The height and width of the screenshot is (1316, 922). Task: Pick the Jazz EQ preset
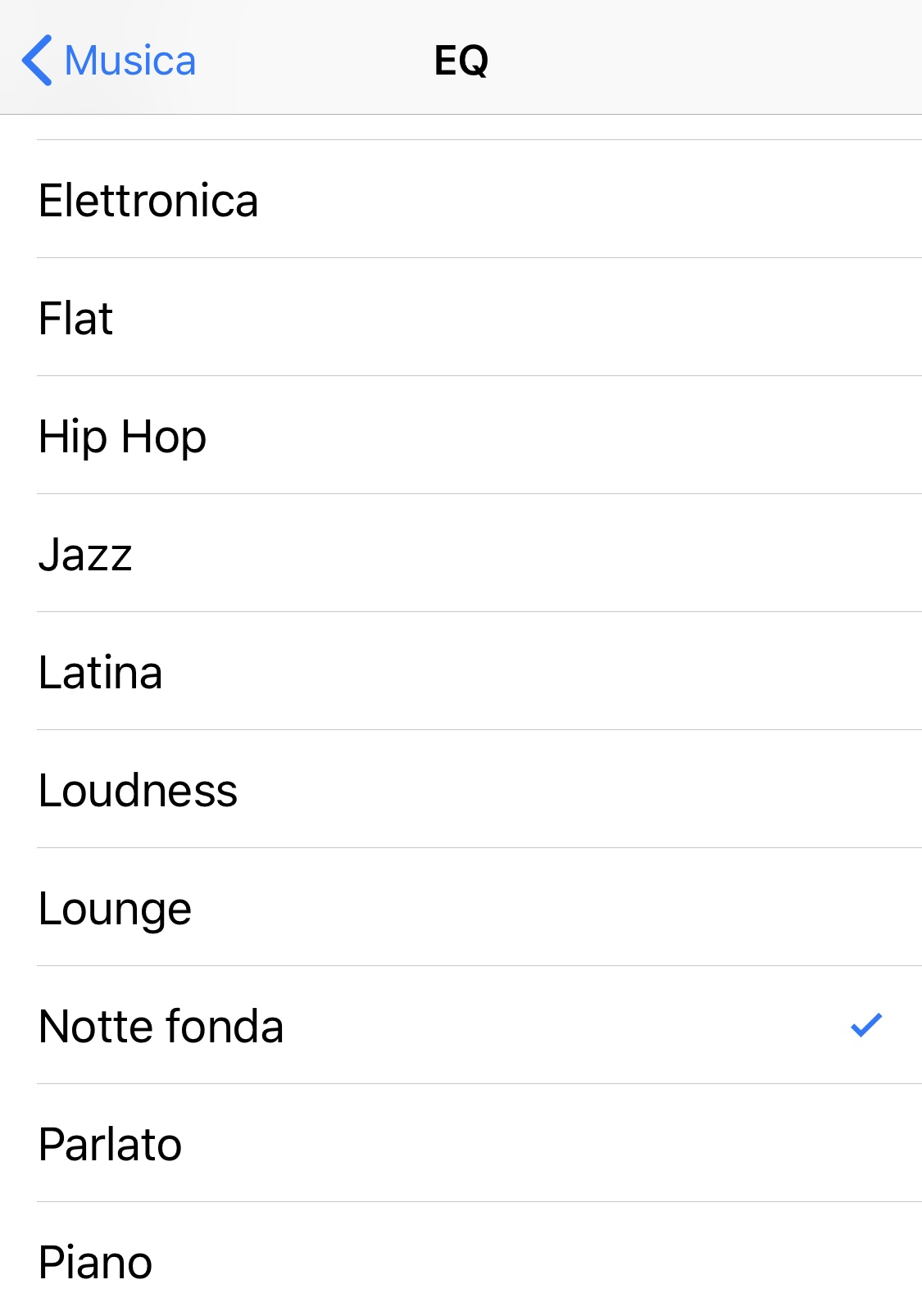click(85, 555)
